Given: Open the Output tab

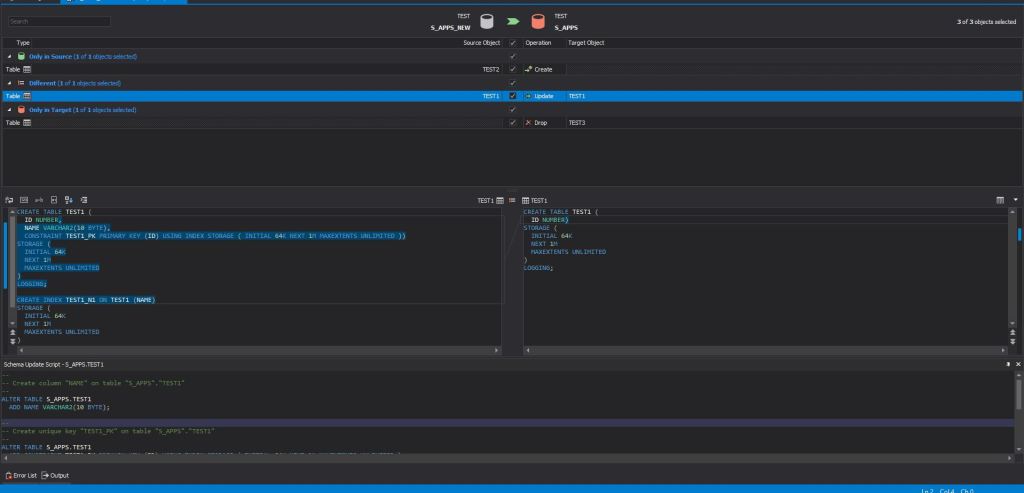Looking at the screenshot, I should (55, 475).
